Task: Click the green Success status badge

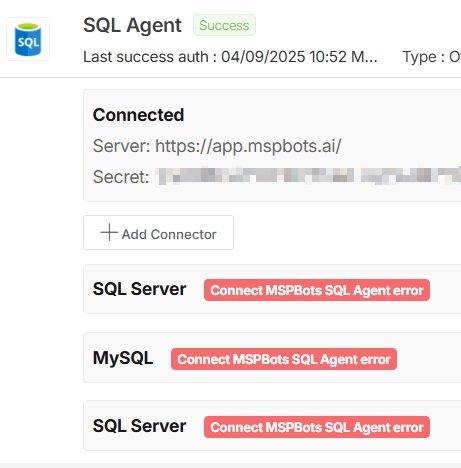Action: tap(224, 25)
